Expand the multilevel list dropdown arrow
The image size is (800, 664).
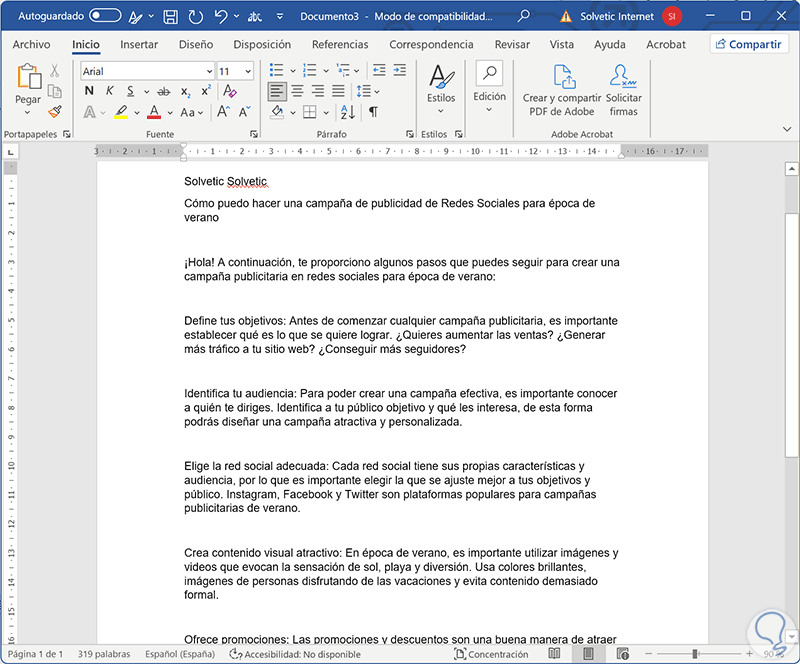pos(357,71)
